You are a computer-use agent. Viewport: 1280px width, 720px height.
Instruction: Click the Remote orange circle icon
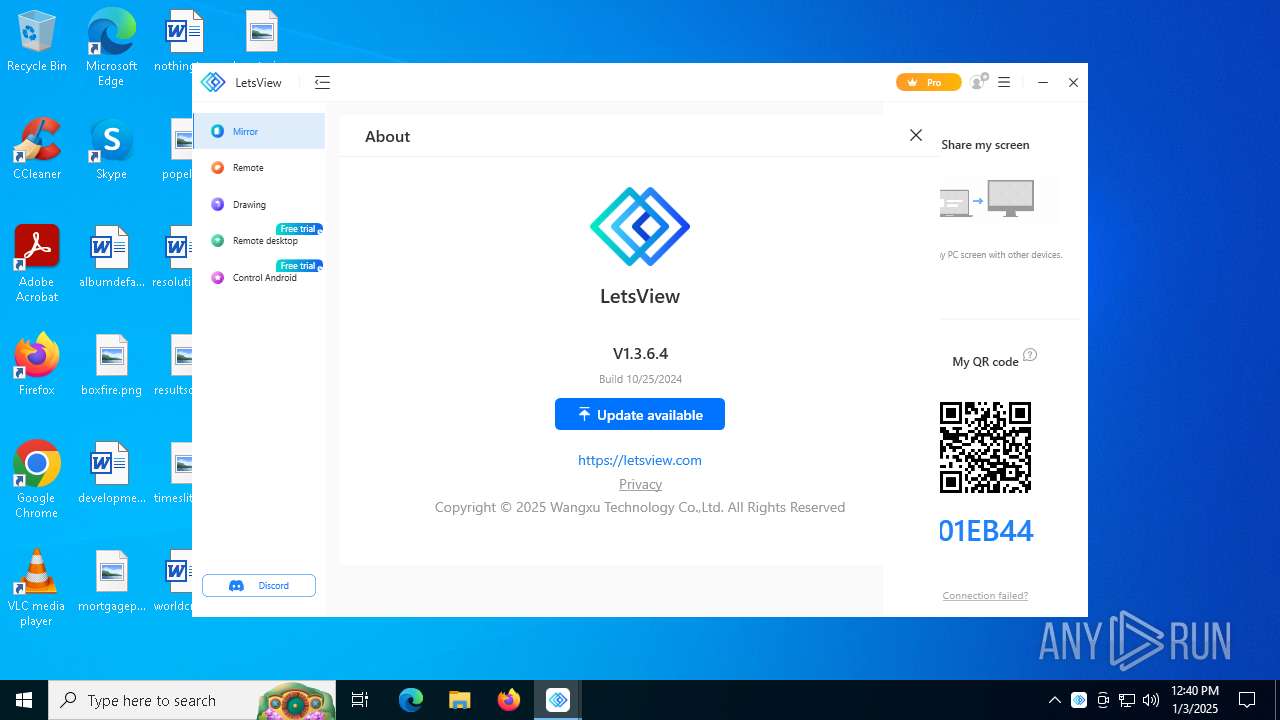coord(217,168)
